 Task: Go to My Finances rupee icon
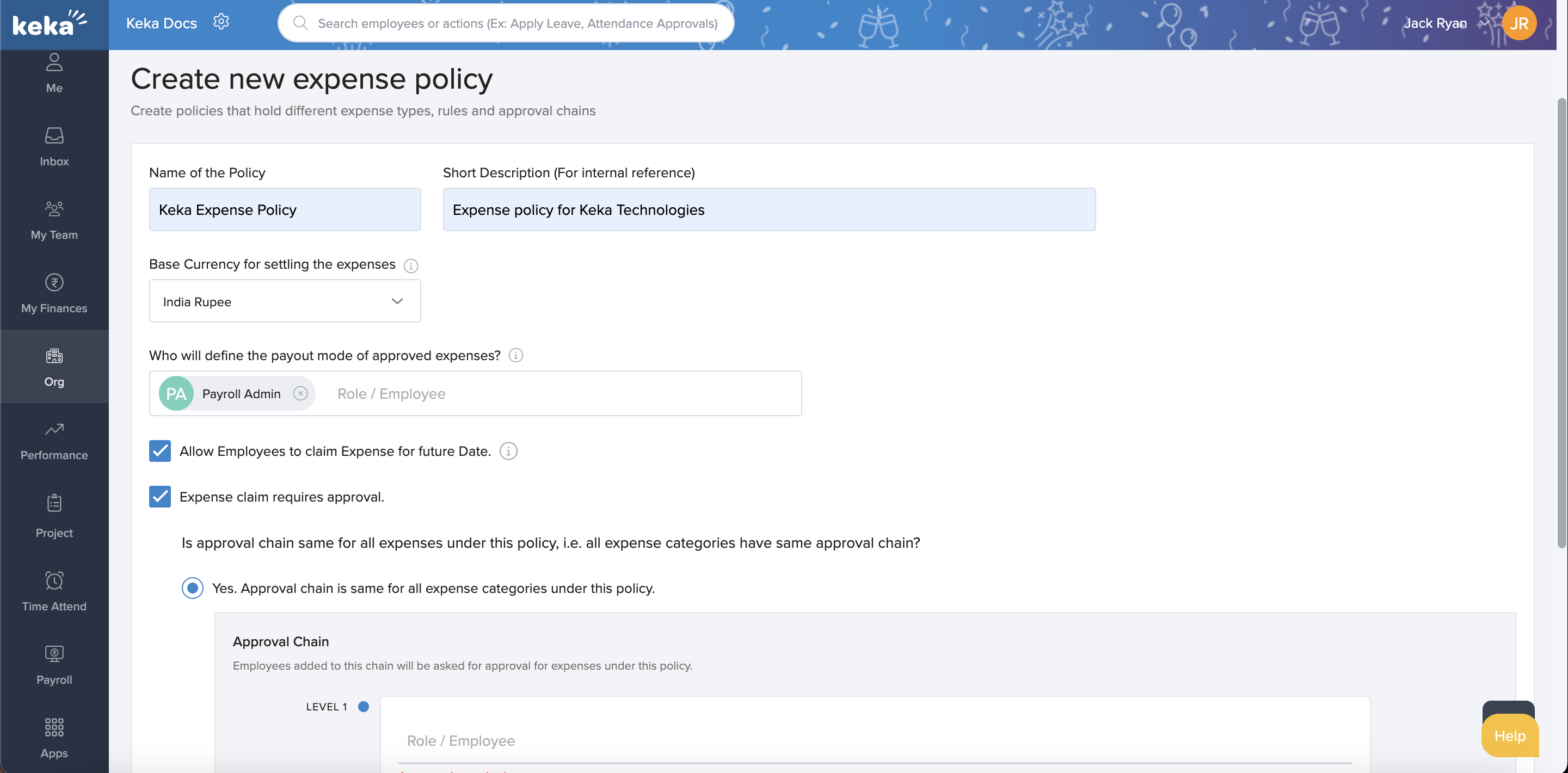54,282
